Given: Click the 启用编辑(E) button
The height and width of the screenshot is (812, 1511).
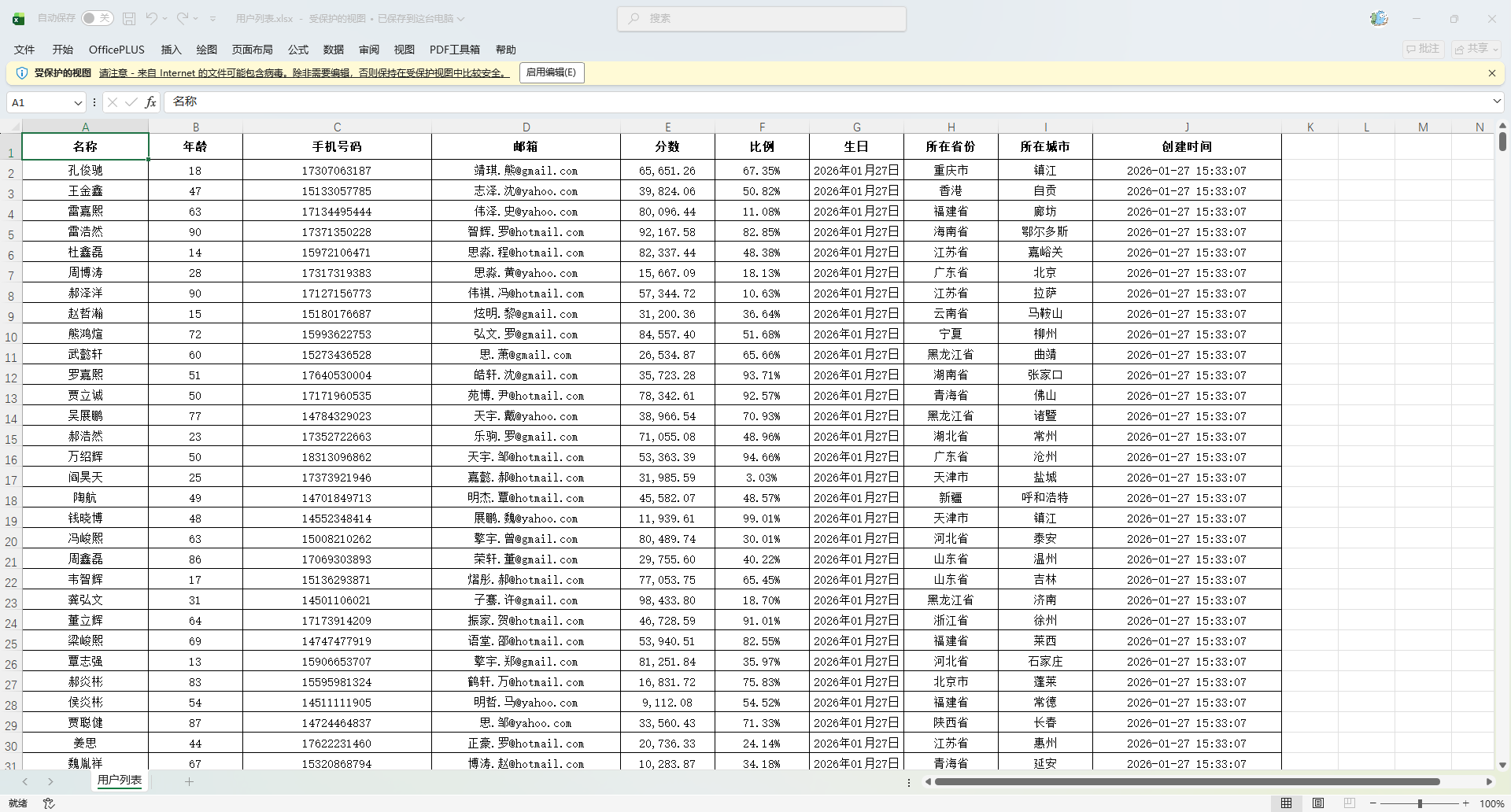Looking at the screenshot, I should pyautogui.click(x=551, y=72).
